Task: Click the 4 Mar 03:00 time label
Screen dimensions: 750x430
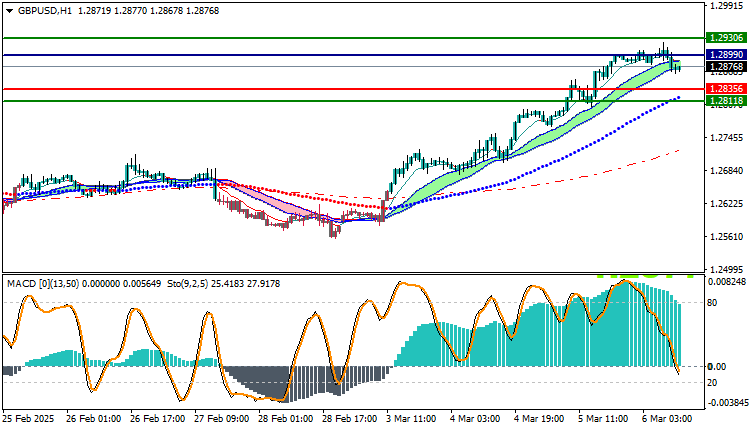Action: [x=475, y=419]
